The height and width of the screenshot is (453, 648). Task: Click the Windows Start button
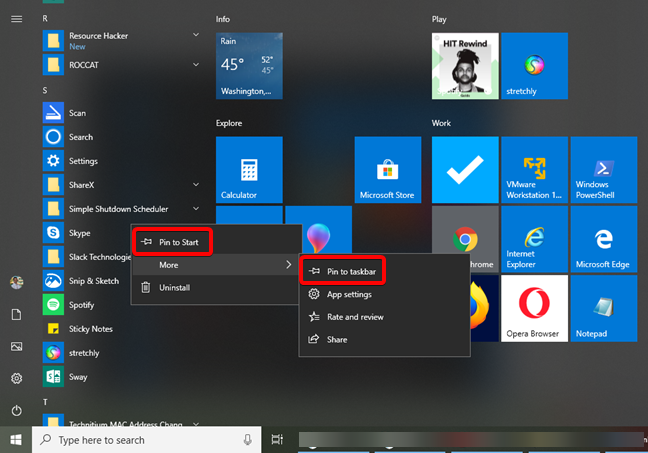point(16,440)
